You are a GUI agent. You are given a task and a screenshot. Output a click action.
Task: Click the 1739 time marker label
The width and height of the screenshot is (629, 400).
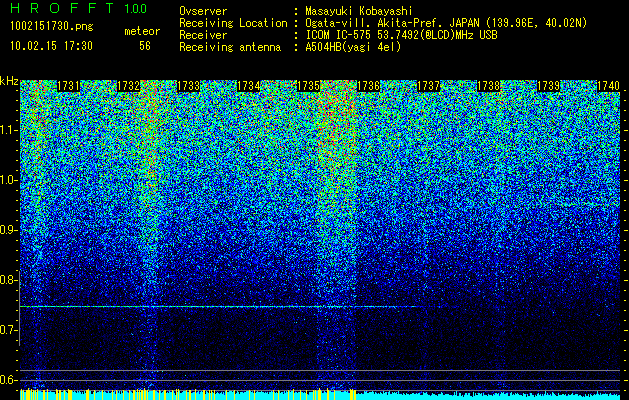(548, 86)
